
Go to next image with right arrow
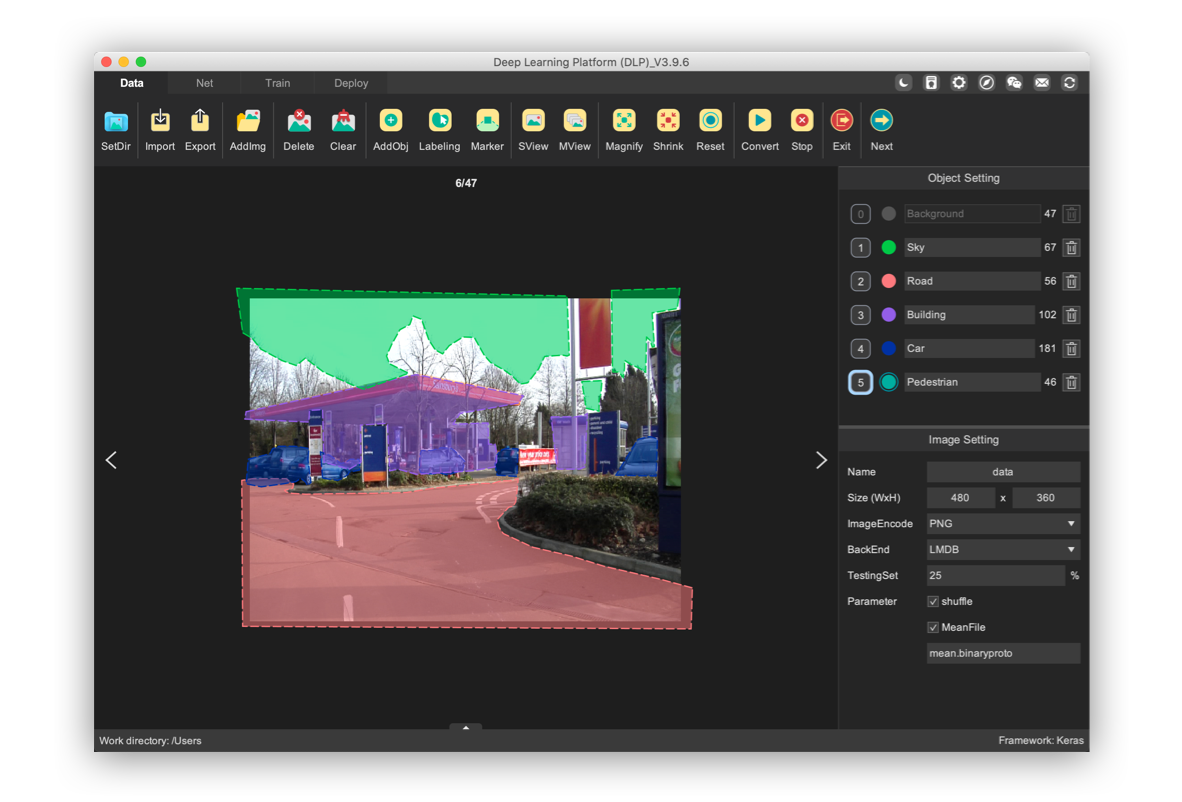click(821, 460)
